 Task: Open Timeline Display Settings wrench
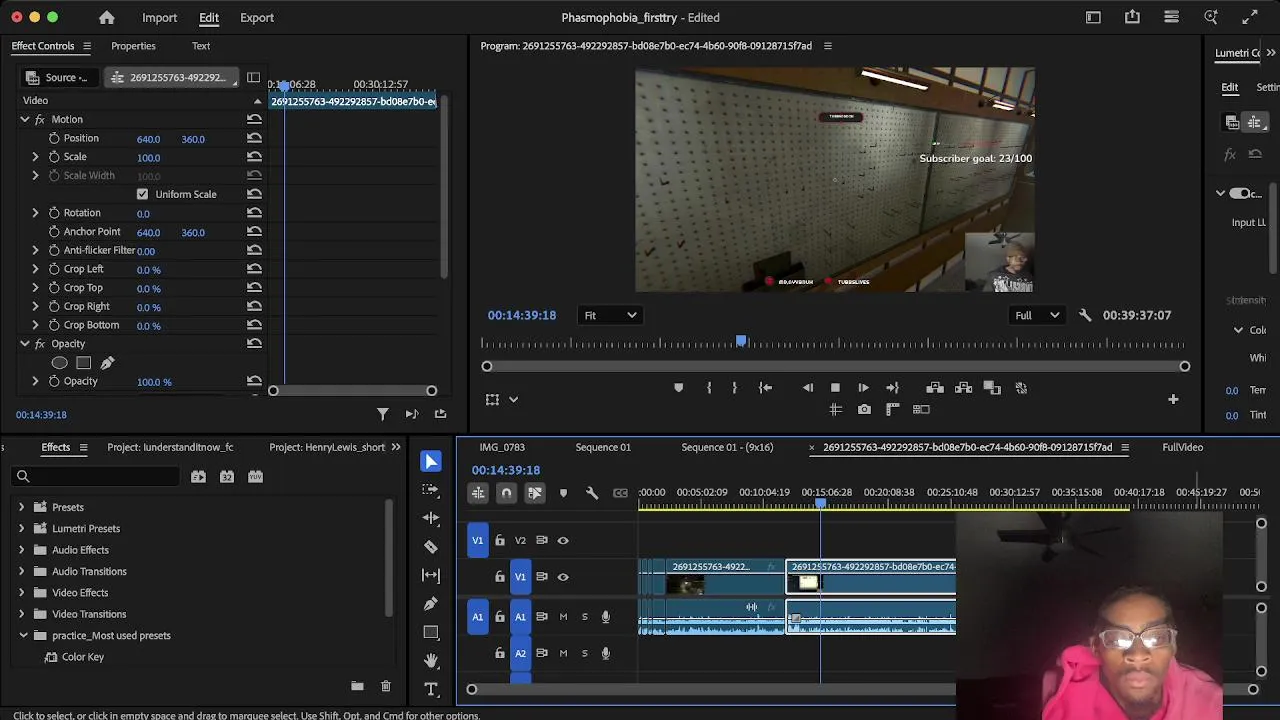point(592,493)
